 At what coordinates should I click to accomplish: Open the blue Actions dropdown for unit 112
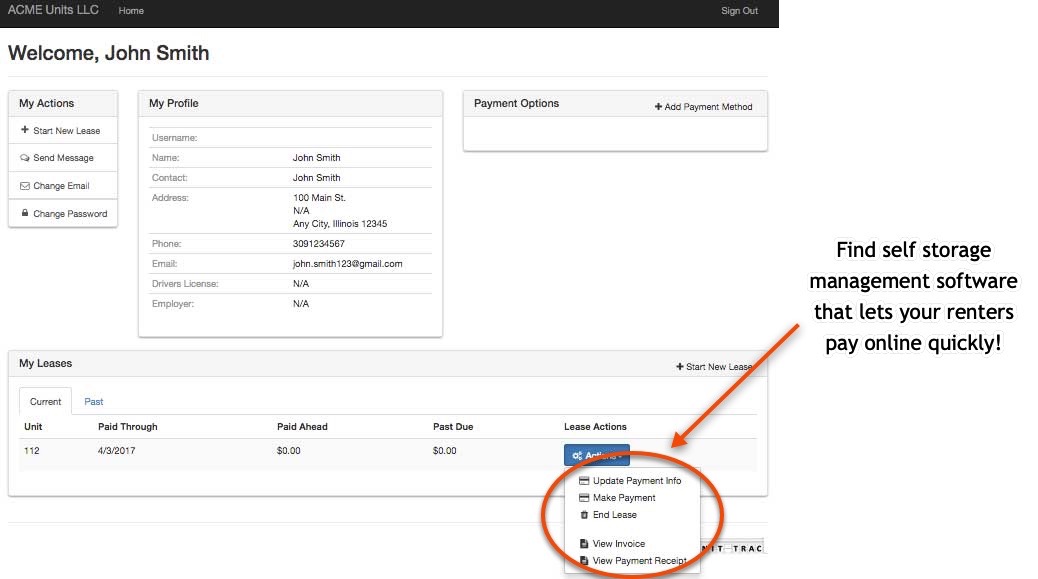(x=596, y=456)
